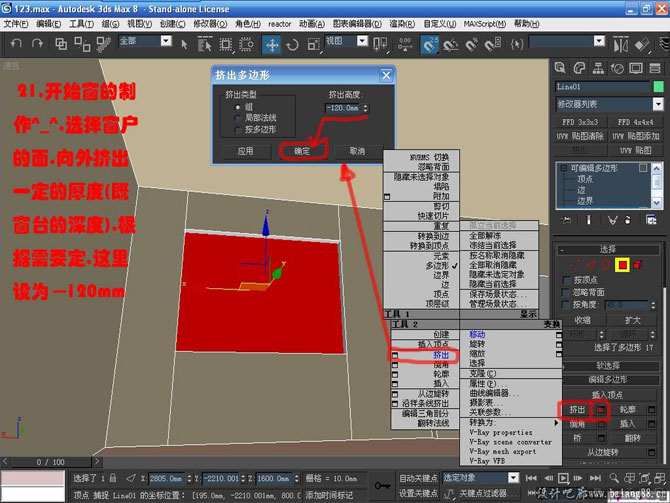This screenshot has width=670, height=503.
Task: Click 应用 in the extrude dialog
Action: click(x=245, y=151)
